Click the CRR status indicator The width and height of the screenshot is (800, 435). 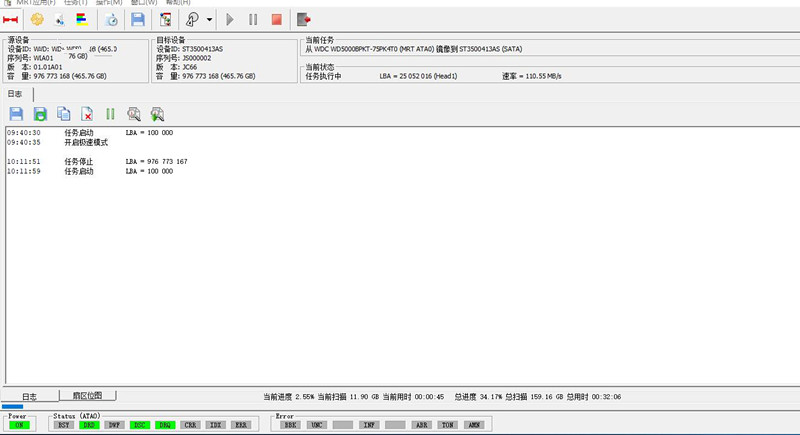[x=190, y=425]
